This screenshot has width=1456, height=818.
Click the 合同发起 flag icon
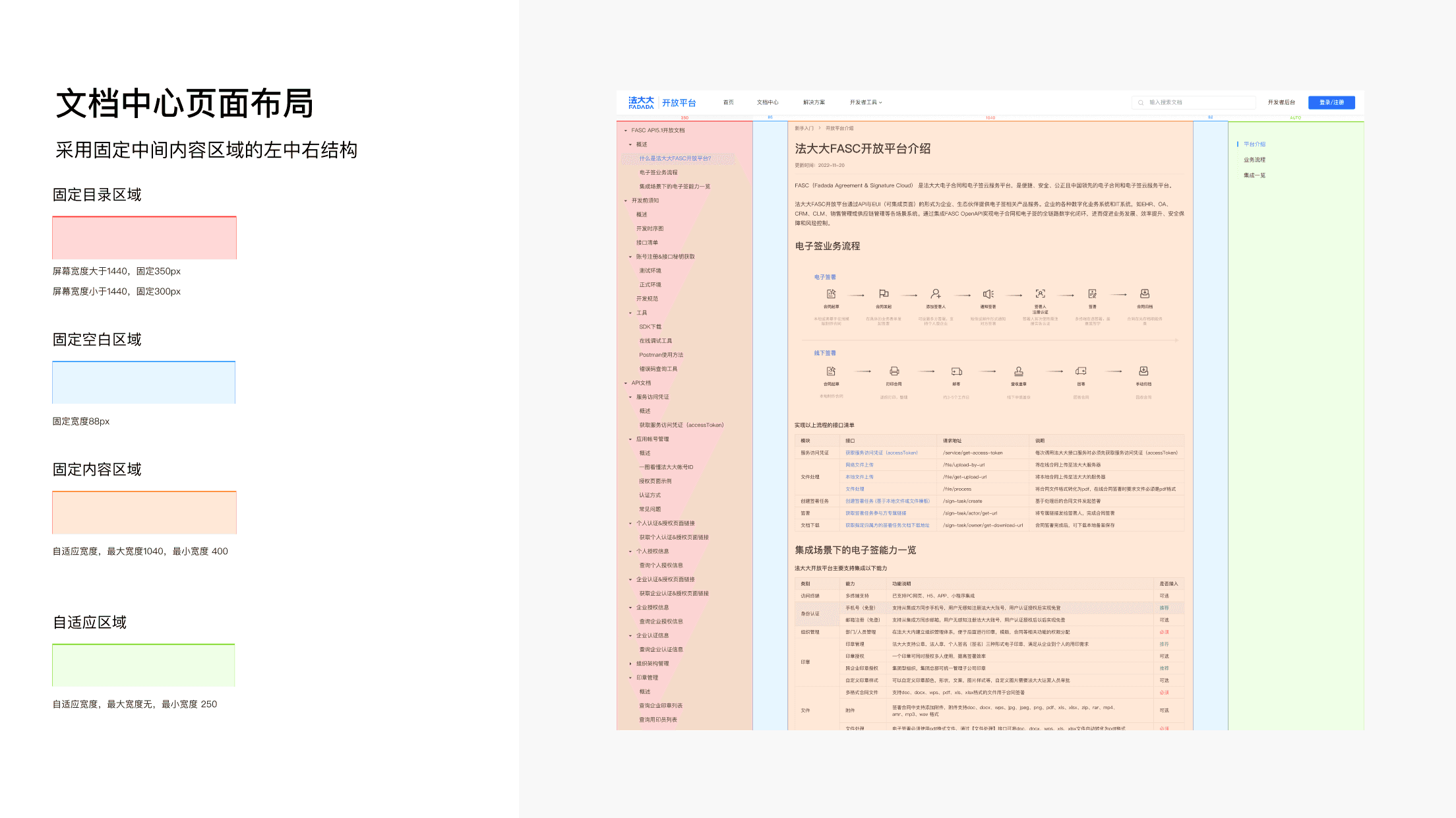pos(884,294)
